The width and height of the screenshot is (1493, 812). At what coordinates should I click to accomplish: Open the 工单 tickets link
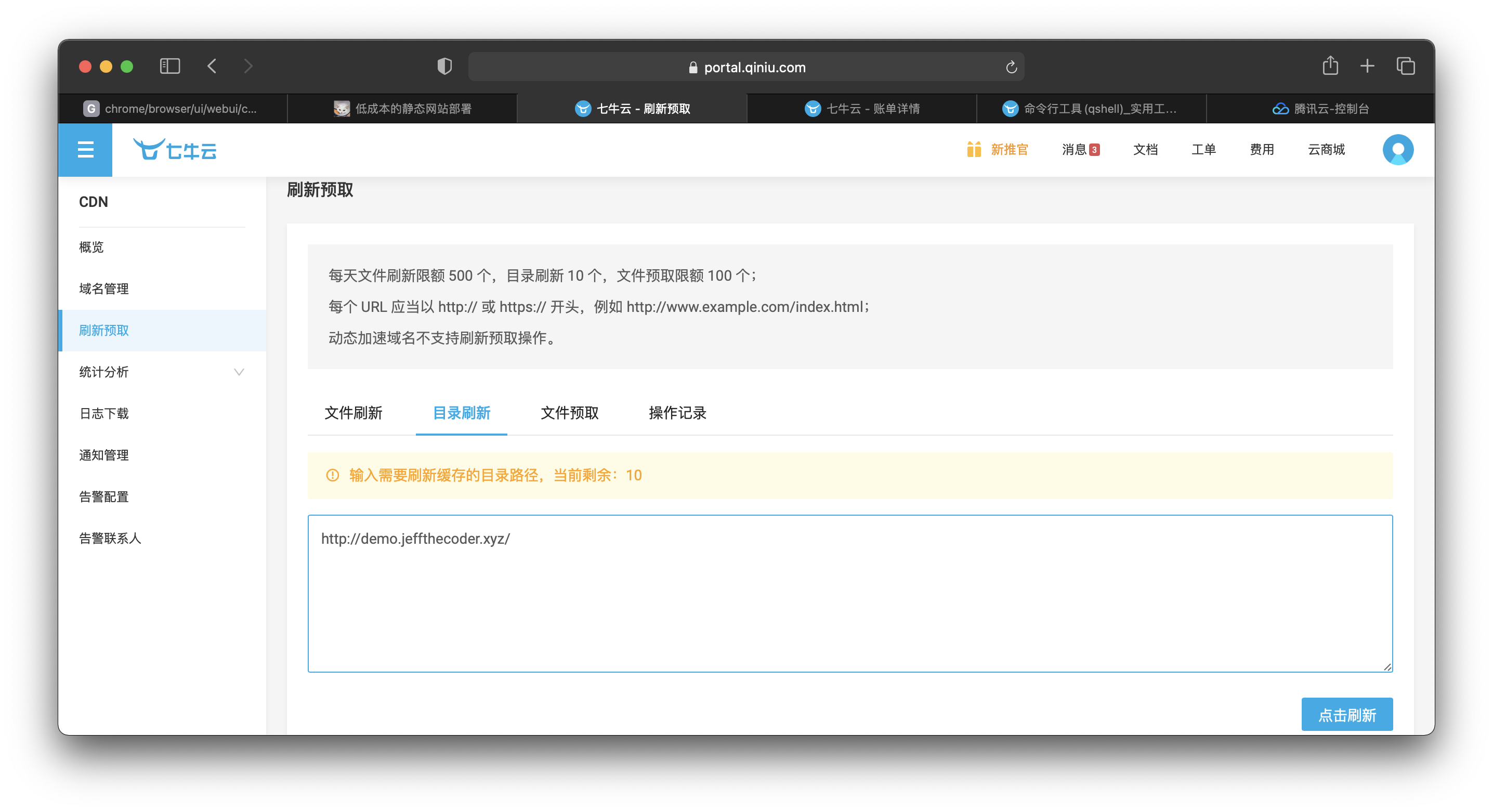click(x=1203, y=150)
